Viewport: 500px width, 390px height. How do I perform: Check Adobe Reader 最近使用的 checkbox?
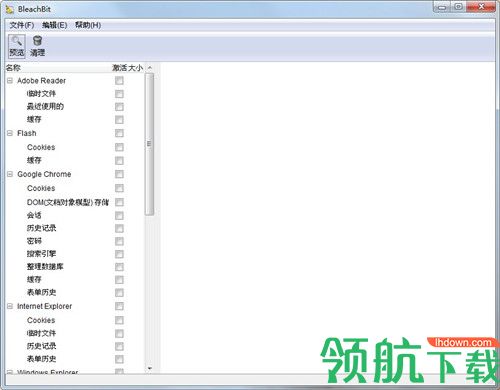pos(119,107)
